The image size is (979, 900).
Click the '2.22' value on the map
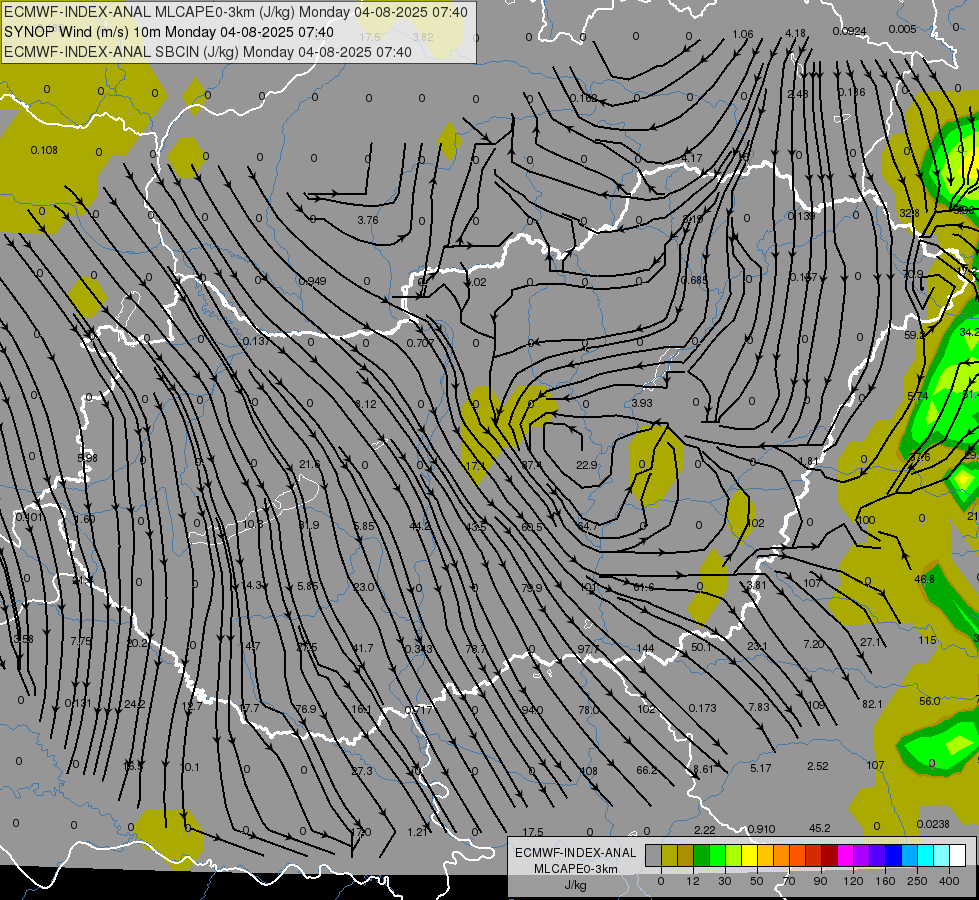click(704, 829)
